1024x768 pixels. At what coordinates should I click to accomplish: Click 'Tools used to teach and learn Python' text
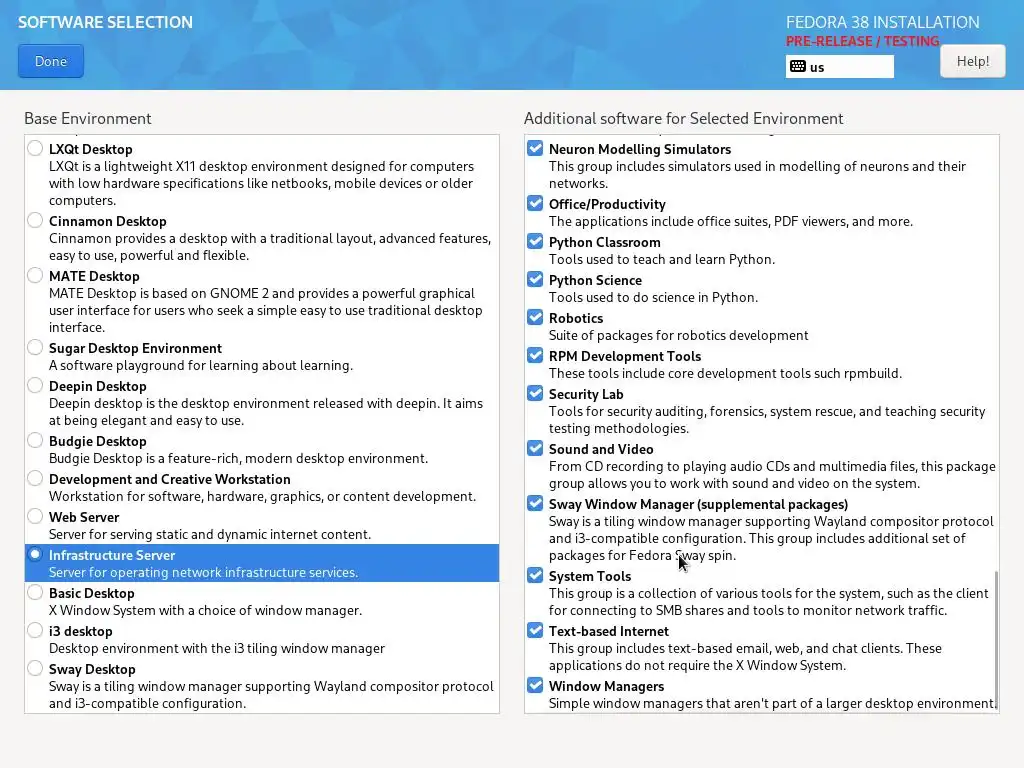(662, 259)
